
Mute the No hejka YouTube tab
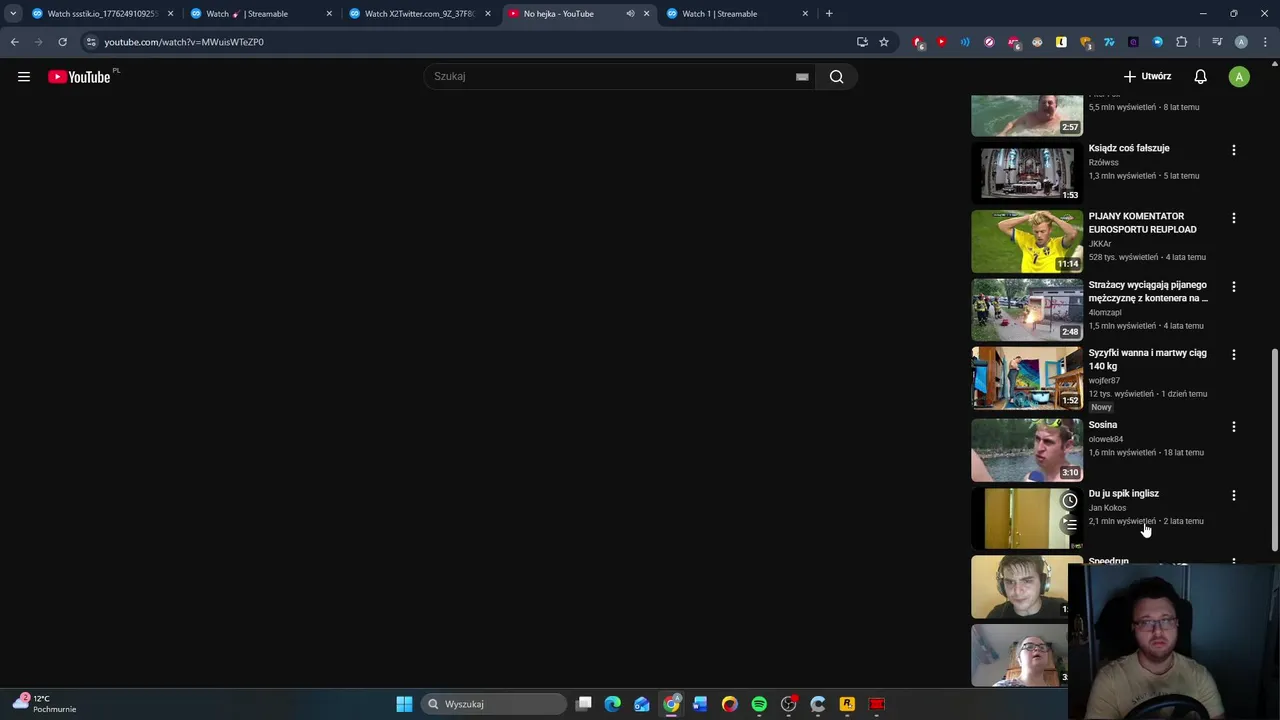[x=630, y=14]
